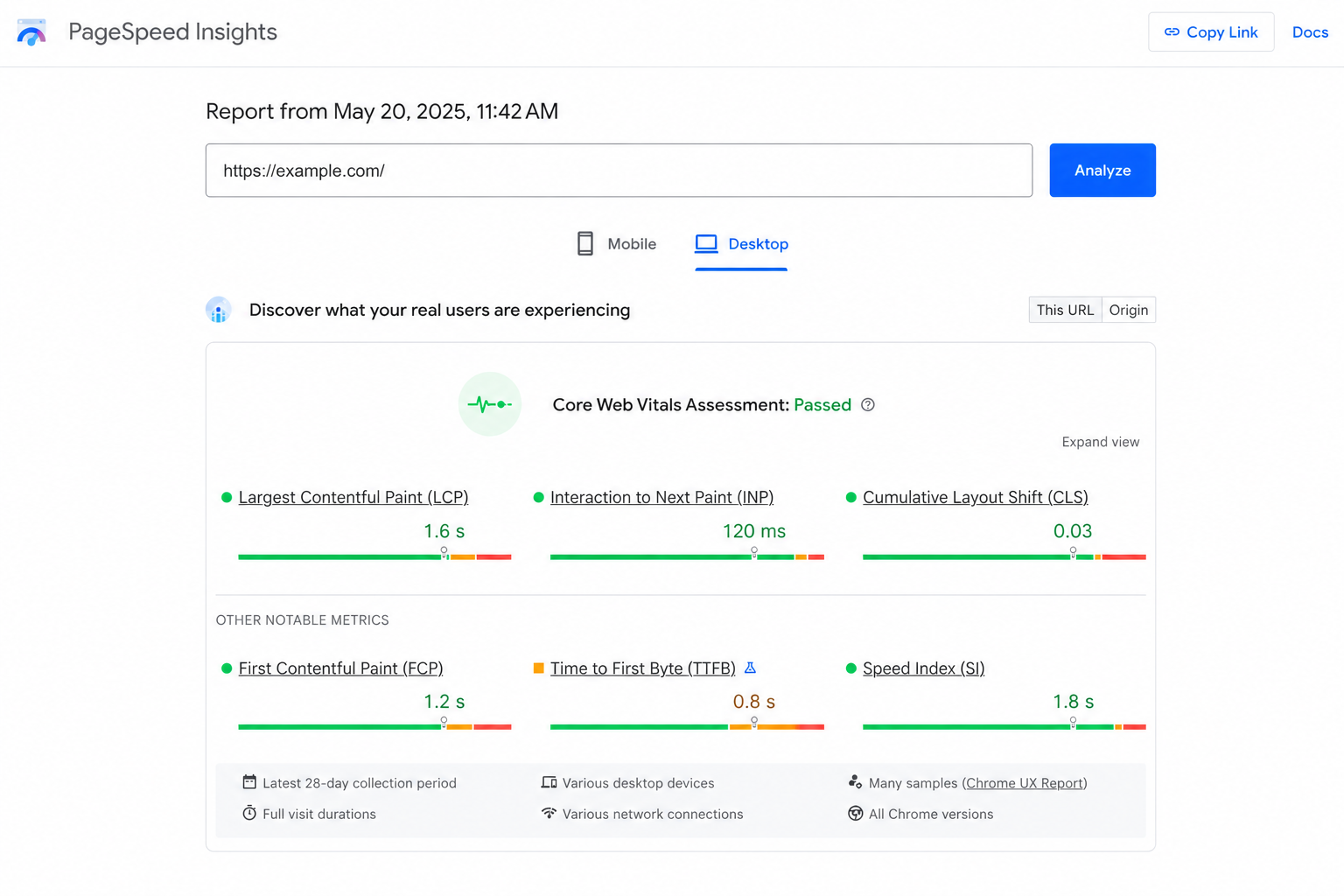Select the This URL toggle option

[1065, 310]
